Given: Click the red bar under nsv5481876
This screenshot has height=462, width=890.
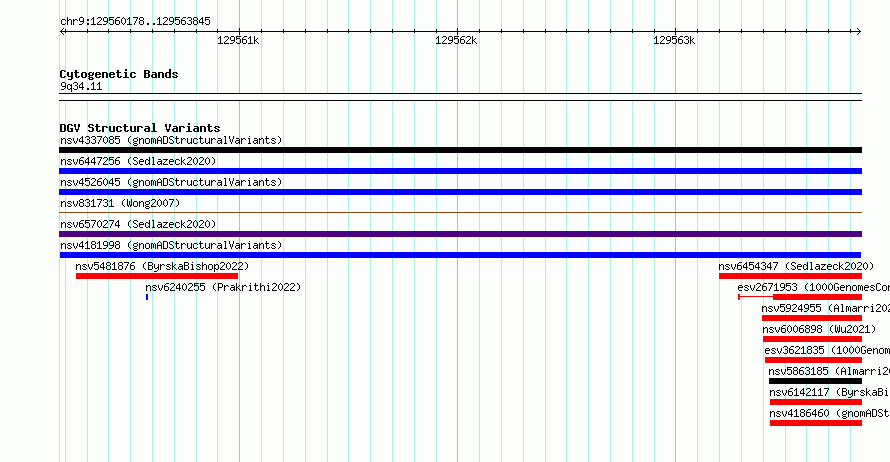Looking at the screenshot, I should [157, 276].
